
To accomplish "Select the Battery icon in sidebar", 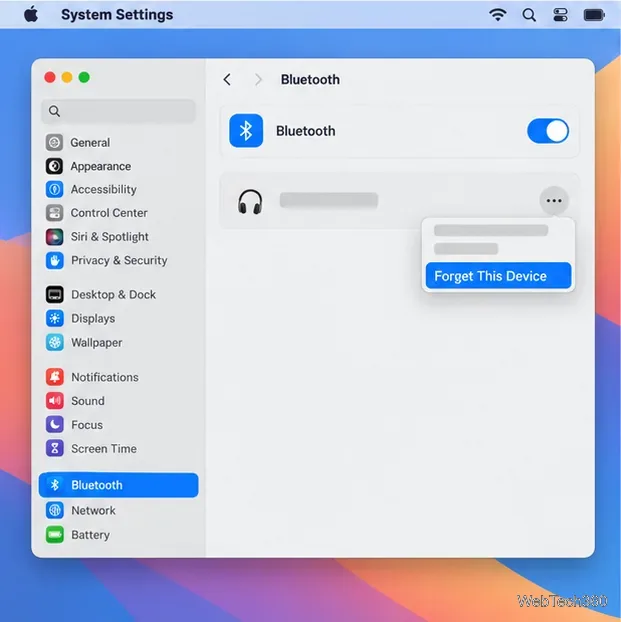I will point(54,535).
